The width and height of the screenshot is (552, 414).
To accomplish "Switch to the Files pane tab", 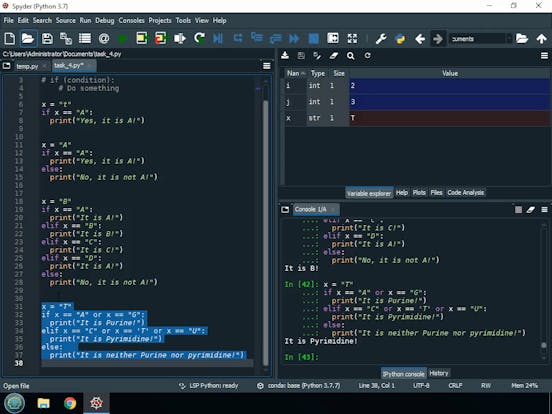I will point(436,193).
